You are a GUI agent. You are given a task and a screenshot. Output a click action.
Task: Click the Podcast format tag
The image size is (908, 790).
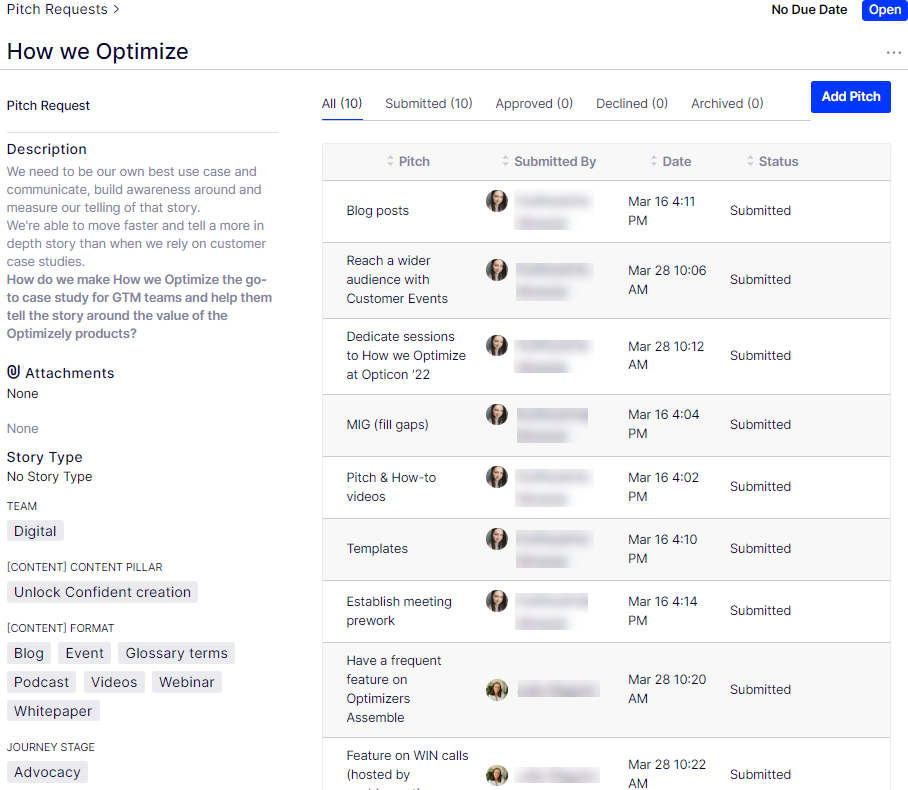pos(41,682)
